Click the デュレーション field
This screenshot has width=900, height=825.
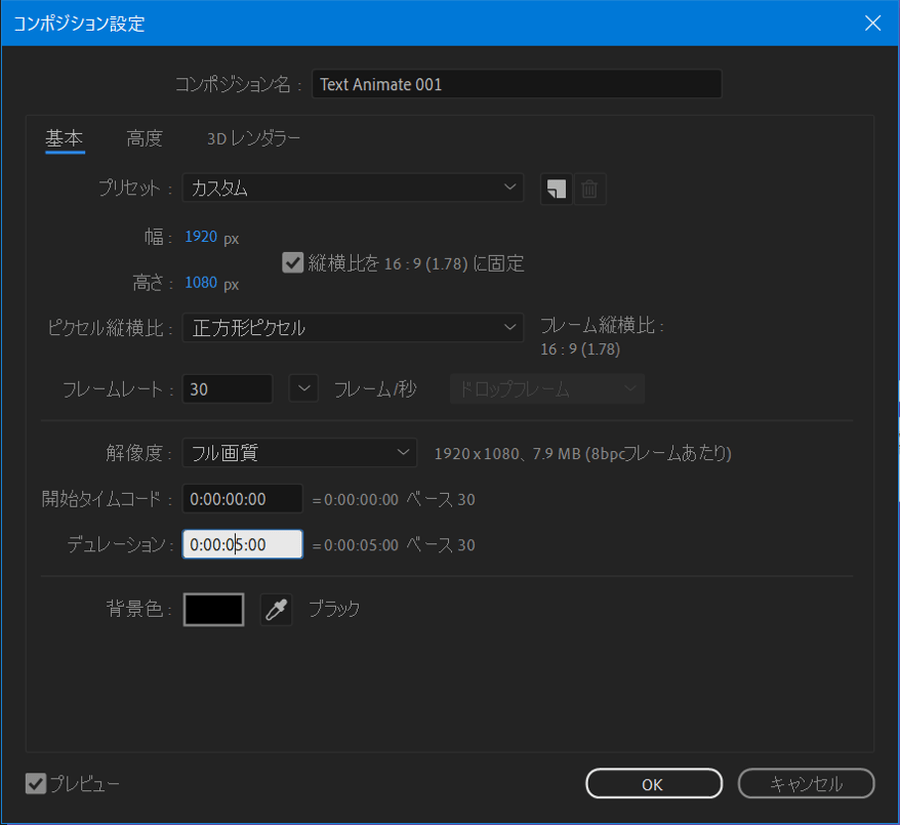click(x=242, y=544)
